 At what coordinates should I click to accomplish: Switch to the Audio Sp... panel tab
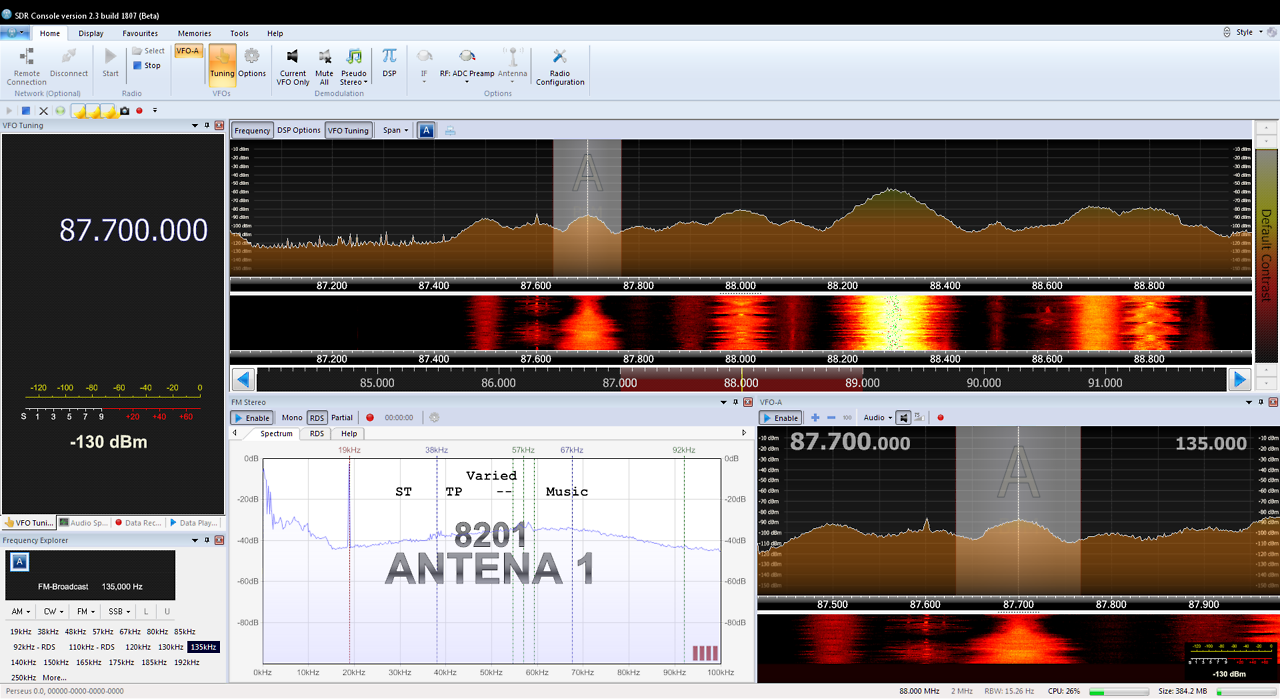(84, 522)
